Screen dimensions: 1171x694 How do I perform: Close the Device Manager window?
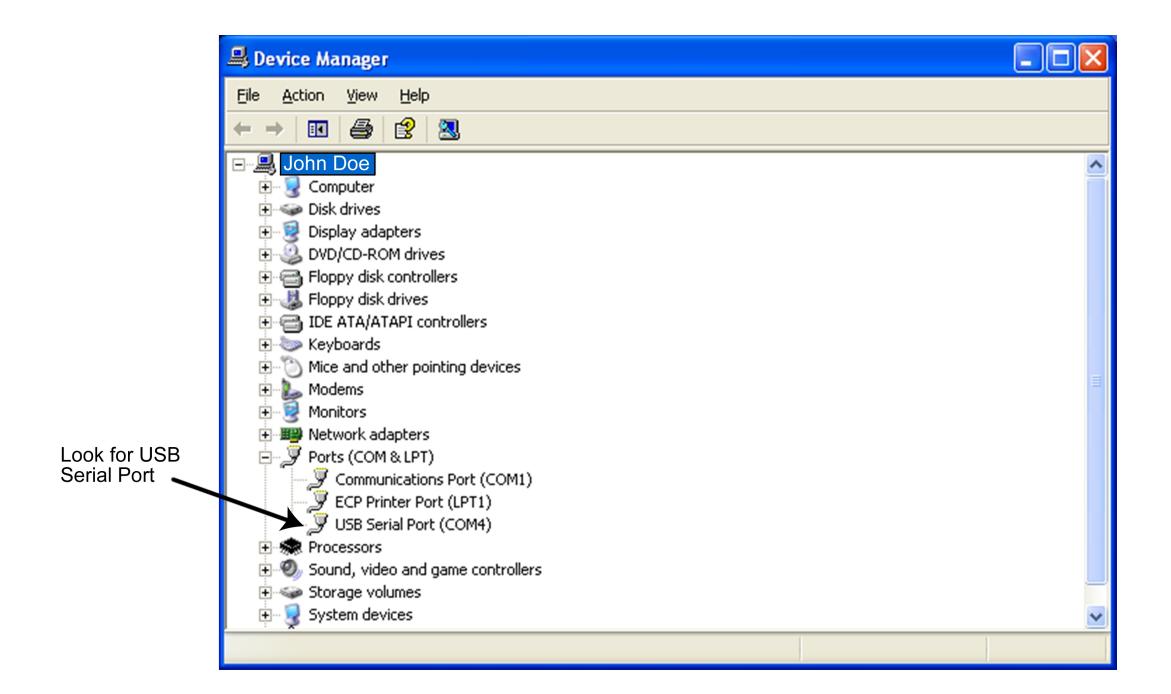tap(1093, 58)
